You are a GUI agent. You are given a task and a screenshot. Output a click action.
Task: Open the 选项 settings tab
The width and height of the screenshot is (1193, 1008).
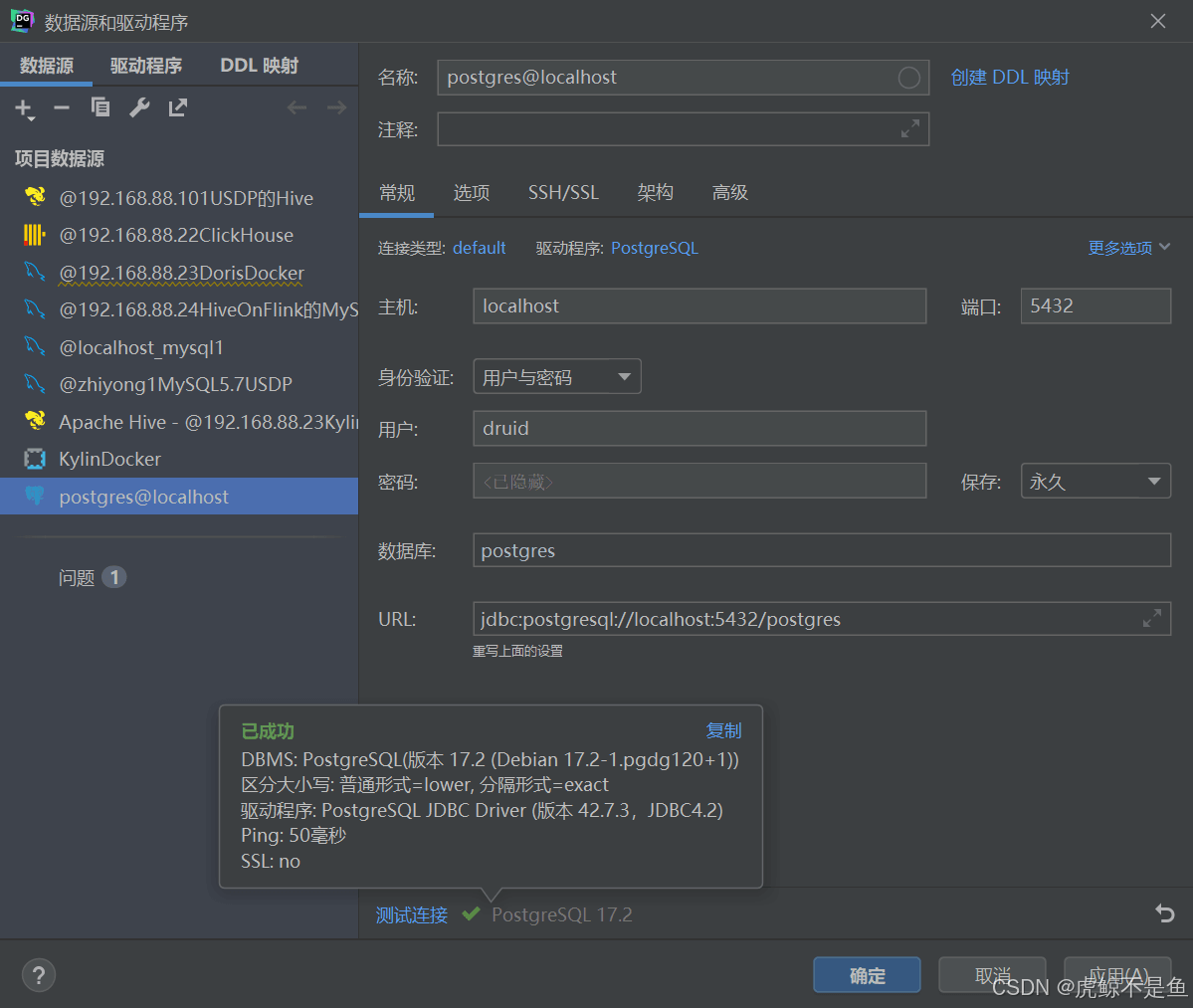coord(472,192)
